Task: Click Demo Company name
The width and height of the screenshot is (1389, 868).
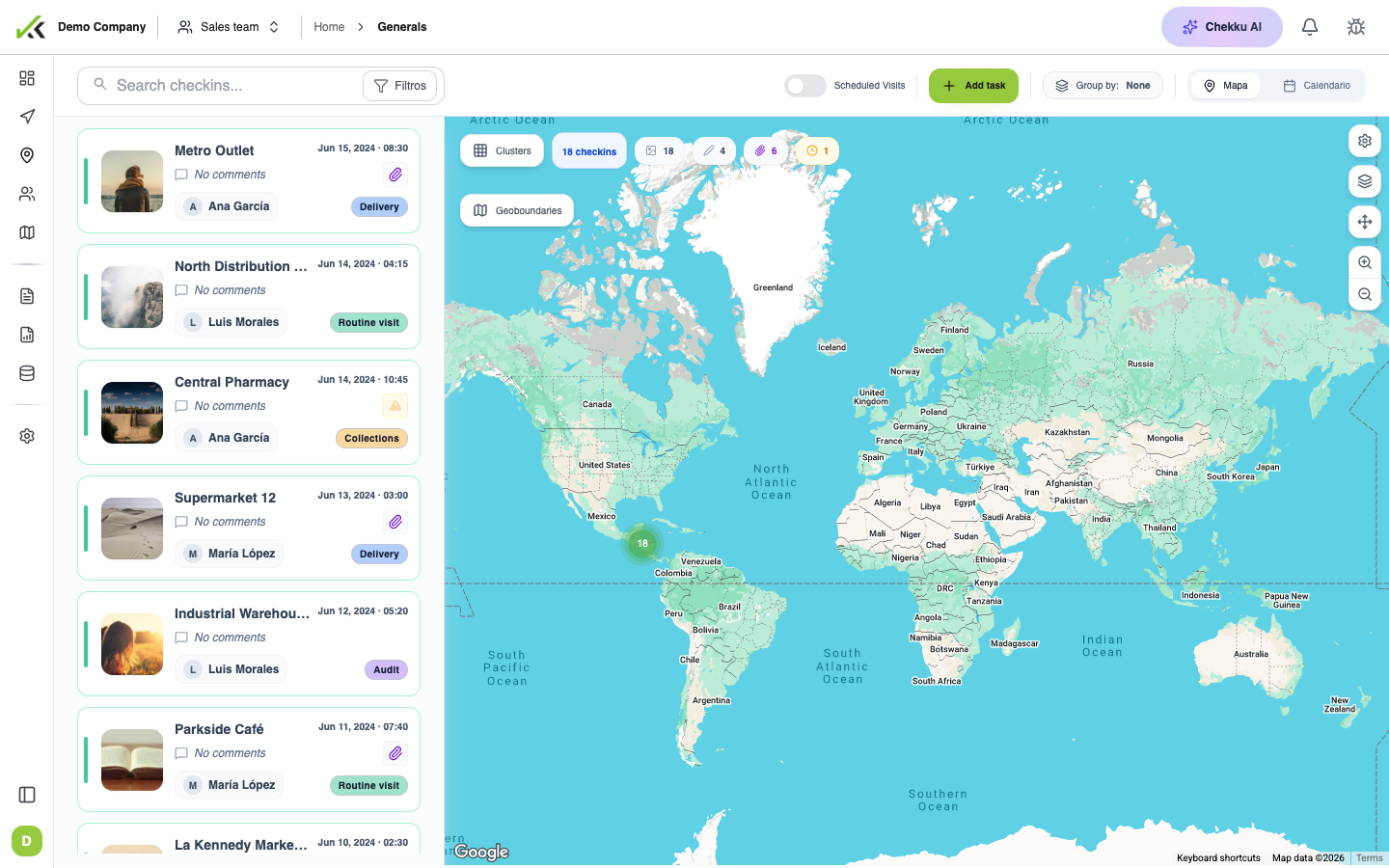Action: coord(101,27)
